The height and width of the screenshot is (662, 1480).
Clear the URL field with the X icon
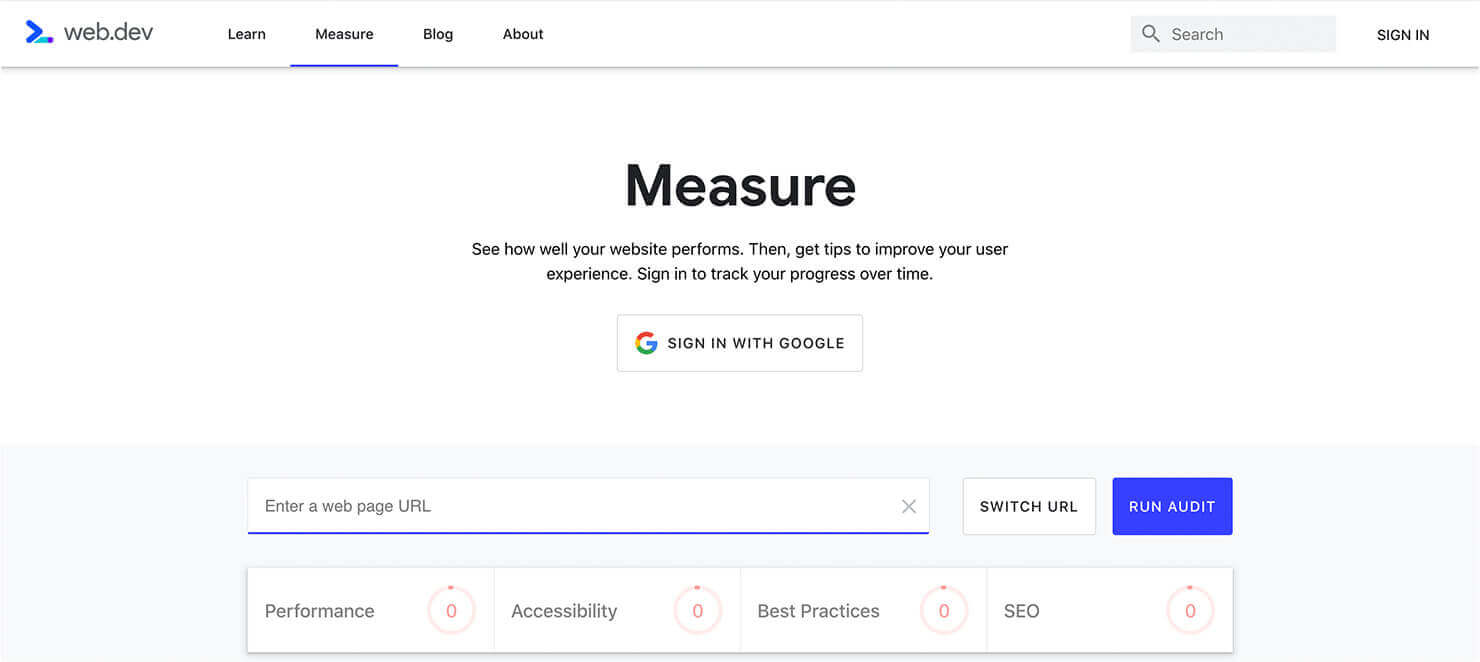pyautogui.click(x=909, y=506)
